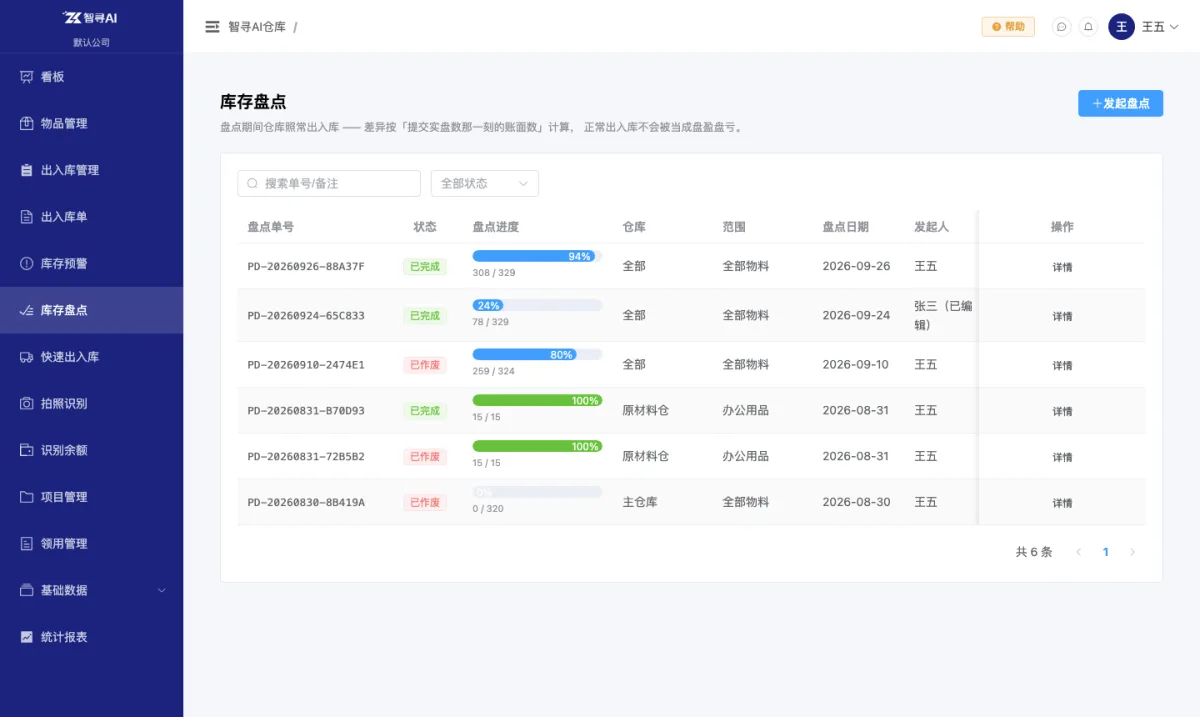Click the 物品管理 bag icon
The width and height of the screenshot is (1200, 717).
(x=27, y=124)
